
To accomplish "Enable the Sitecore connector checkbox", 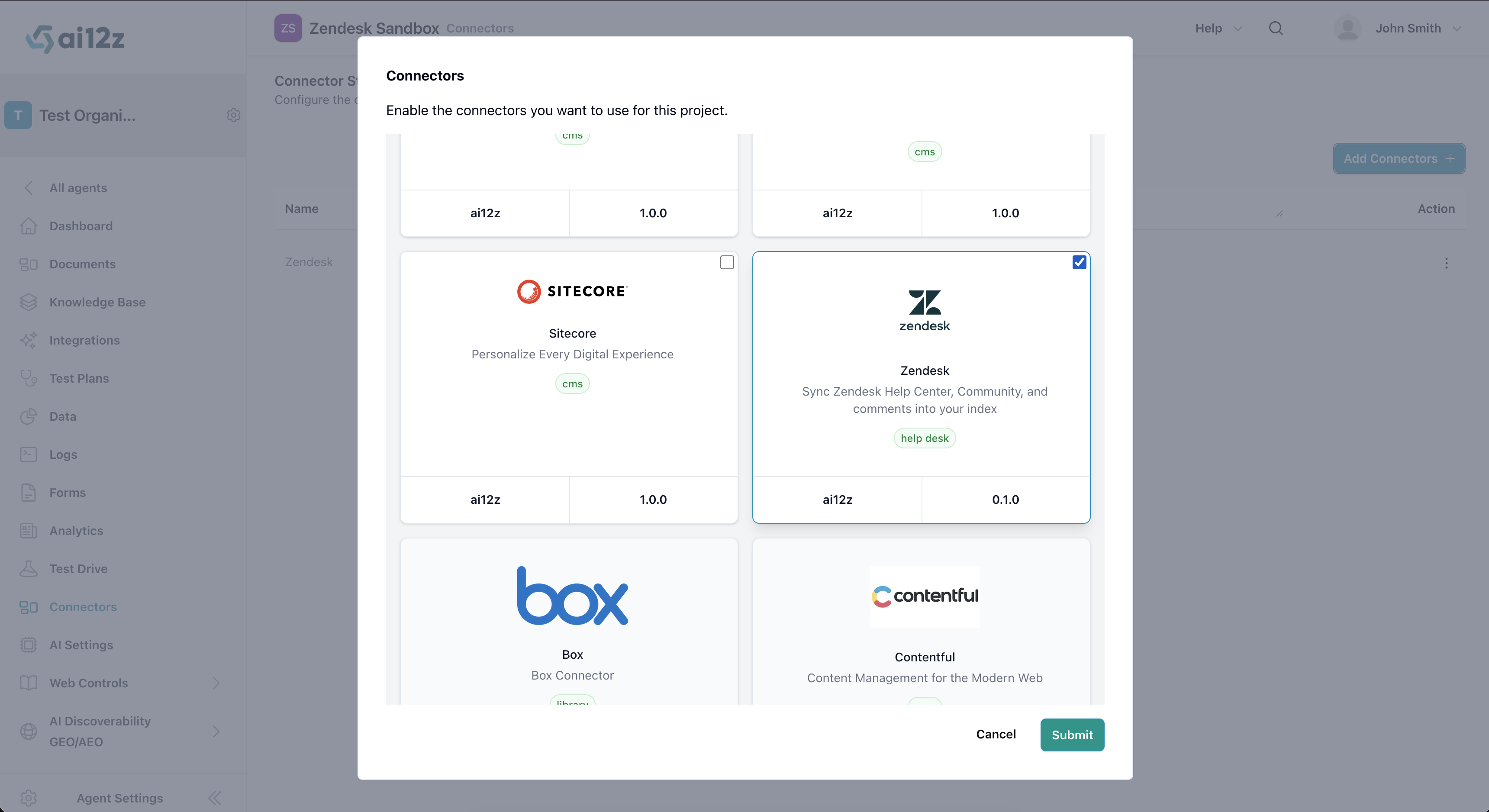I will [x=727, y=262].
